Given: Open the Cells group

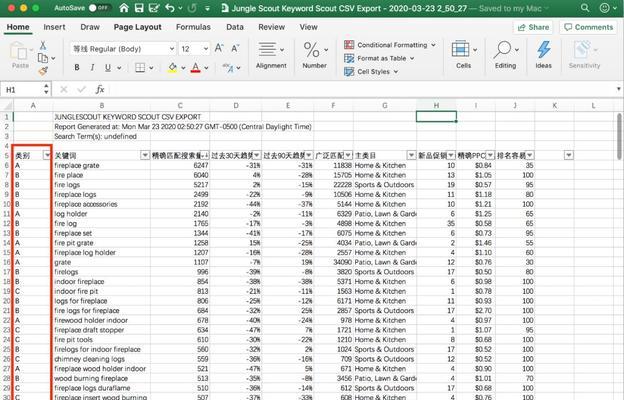Looking at the screenshot, I should click(x=464, y=55).
